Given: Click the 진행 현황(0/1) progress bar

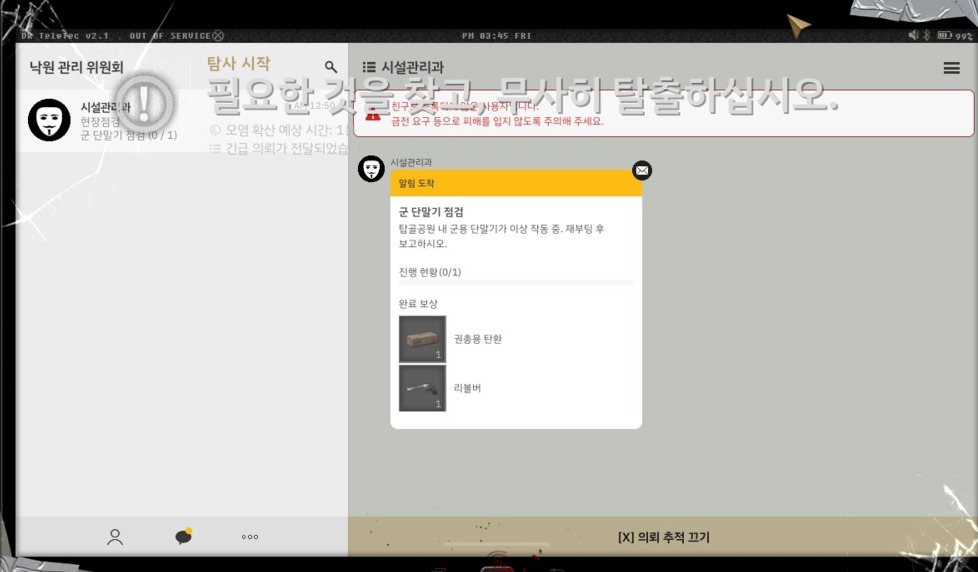Looking at the screenshot, I should 516,283.
